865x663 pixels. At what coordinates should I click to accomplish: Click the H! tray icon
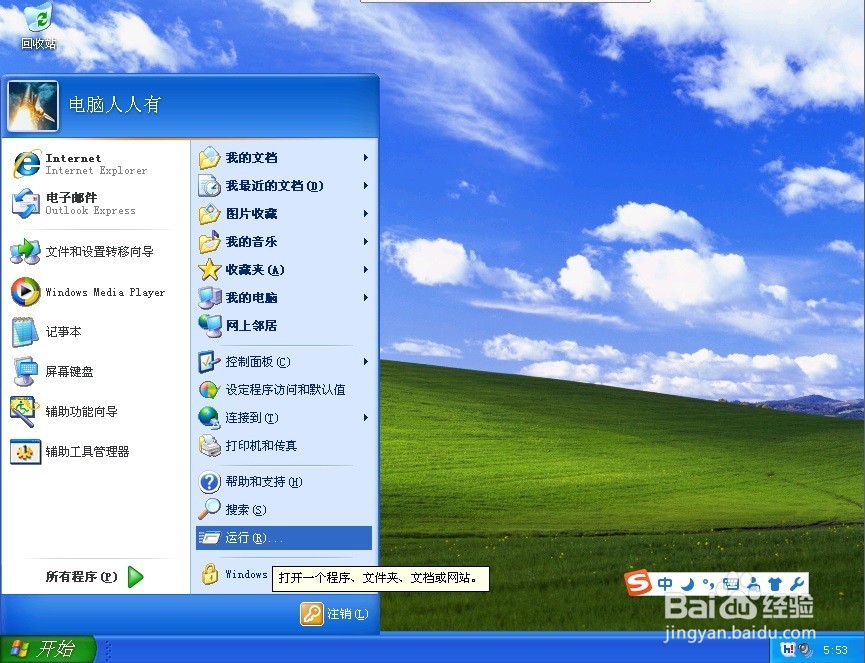789,650
